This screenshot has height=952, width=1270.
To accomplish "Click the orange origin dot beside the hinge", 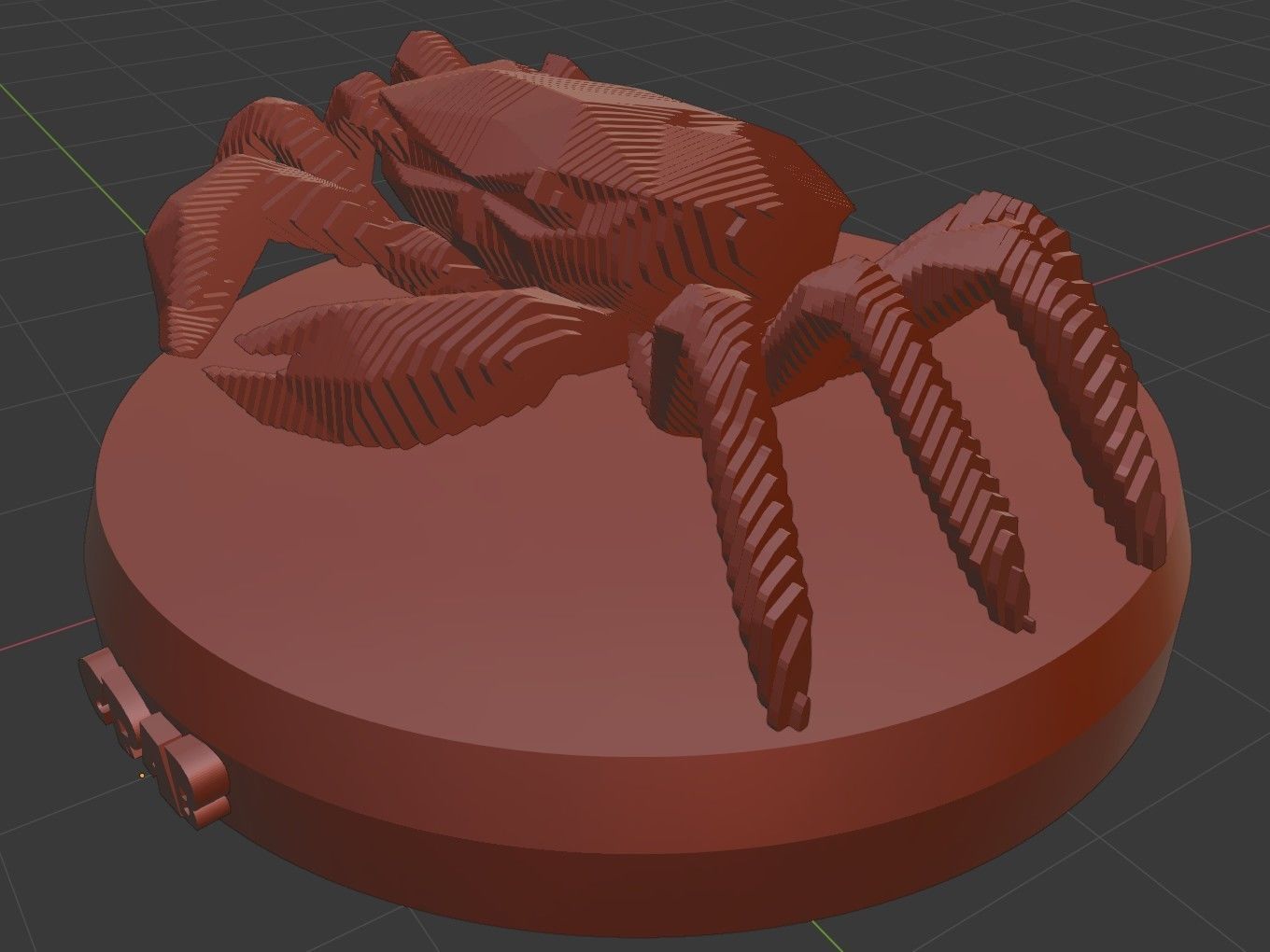I will tap(142, 775).
